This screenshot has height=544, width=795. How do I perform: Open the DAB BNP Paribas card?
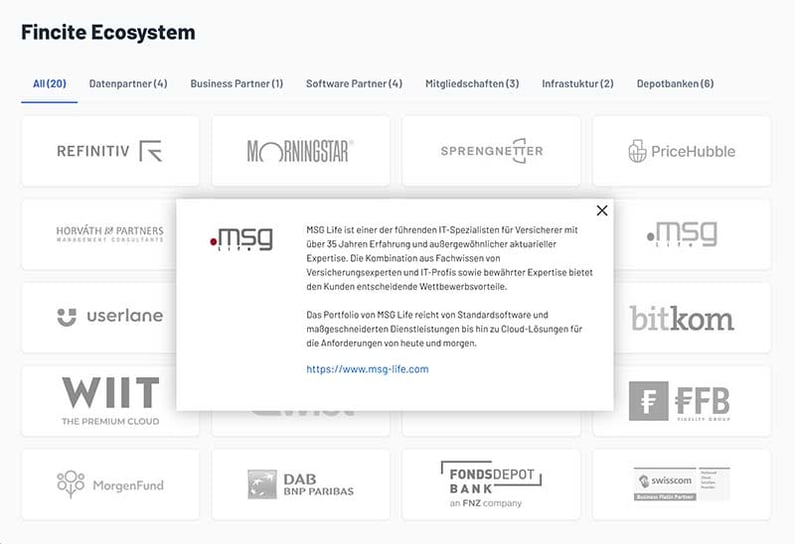tap(301, 484)
